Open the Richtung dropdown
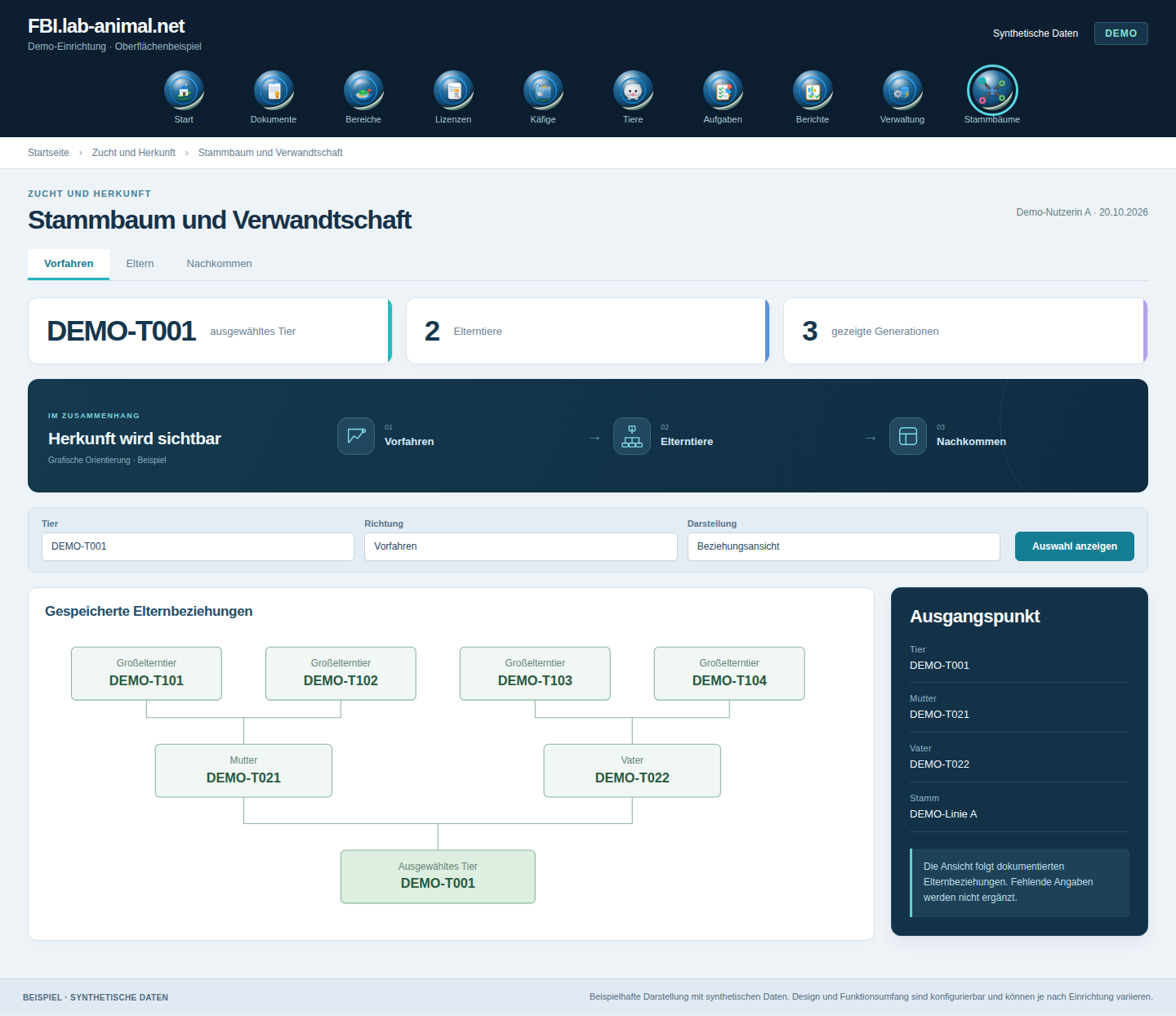The height and width of the screenshot is (1016, 1176). tap(521, 546)
